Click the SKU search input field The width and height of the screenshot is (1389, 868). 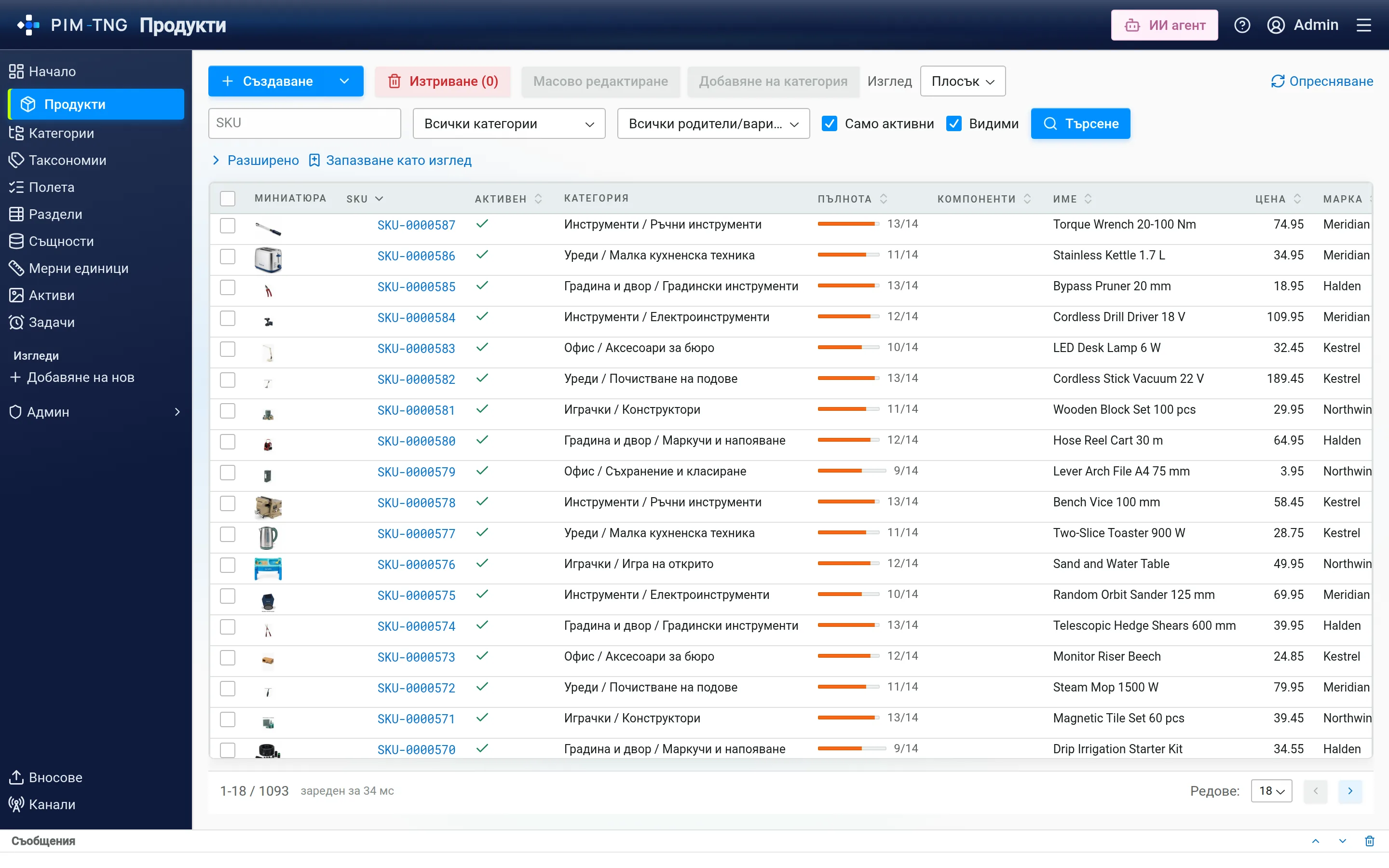pyautogui.click(x=304, y=123)
